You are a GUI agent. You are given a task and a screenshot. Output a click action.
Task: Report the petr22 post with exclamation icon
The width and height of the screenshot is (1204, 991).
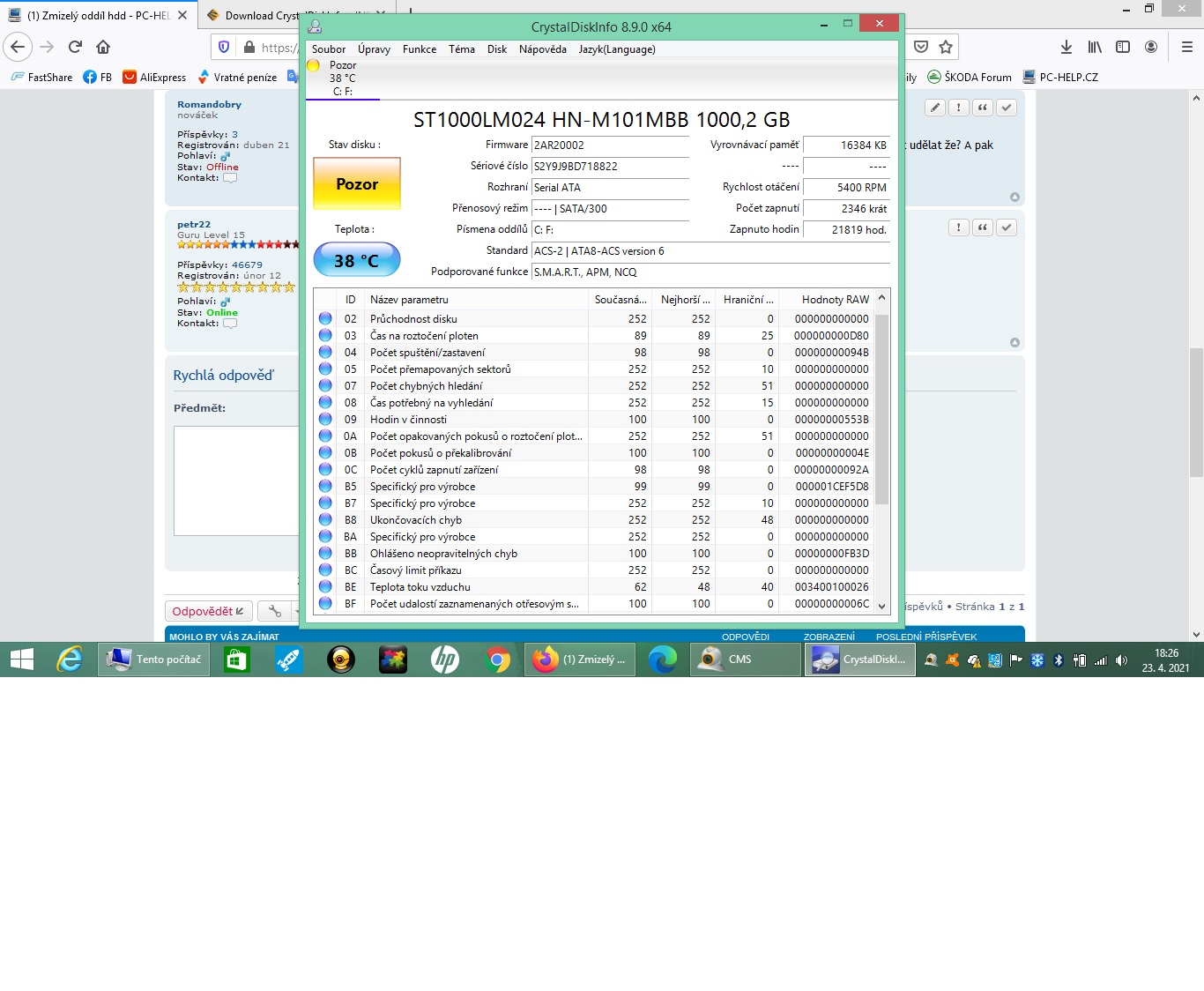[x=959, y=227]
